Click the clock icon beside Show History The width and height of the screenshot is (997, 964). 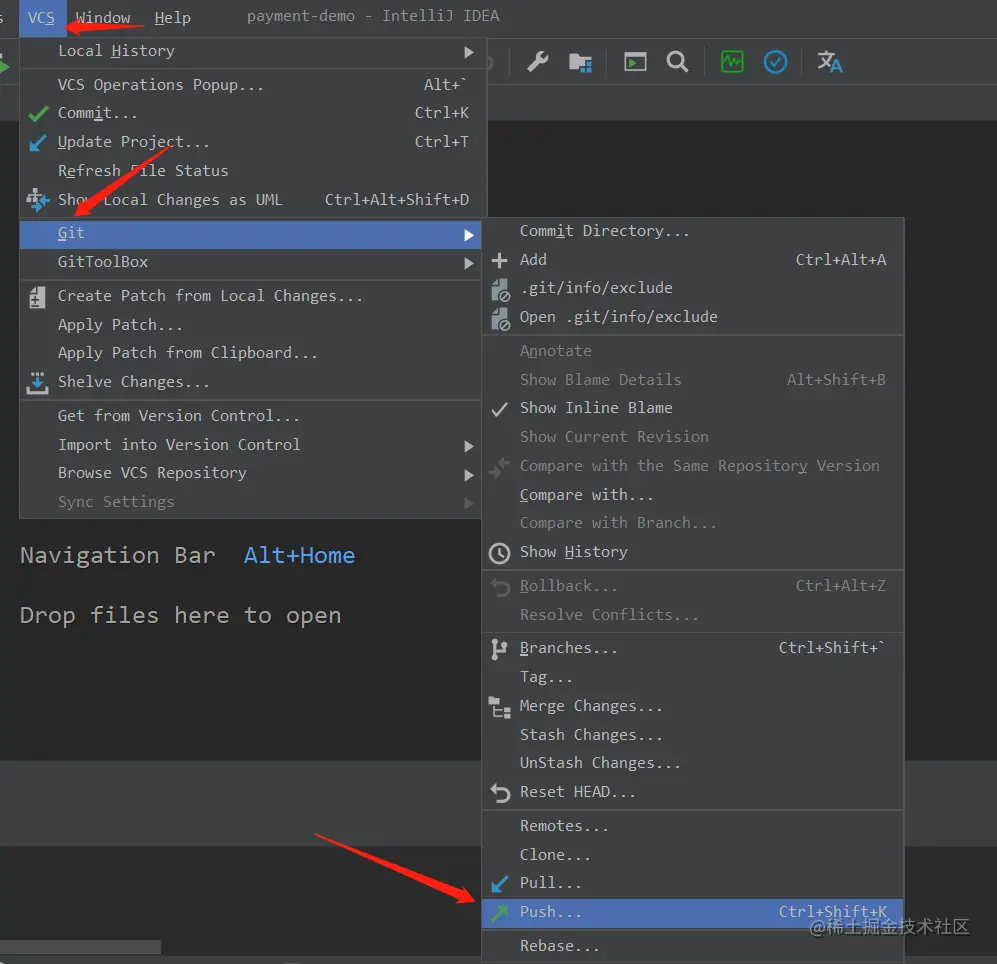tap(500, 553)
